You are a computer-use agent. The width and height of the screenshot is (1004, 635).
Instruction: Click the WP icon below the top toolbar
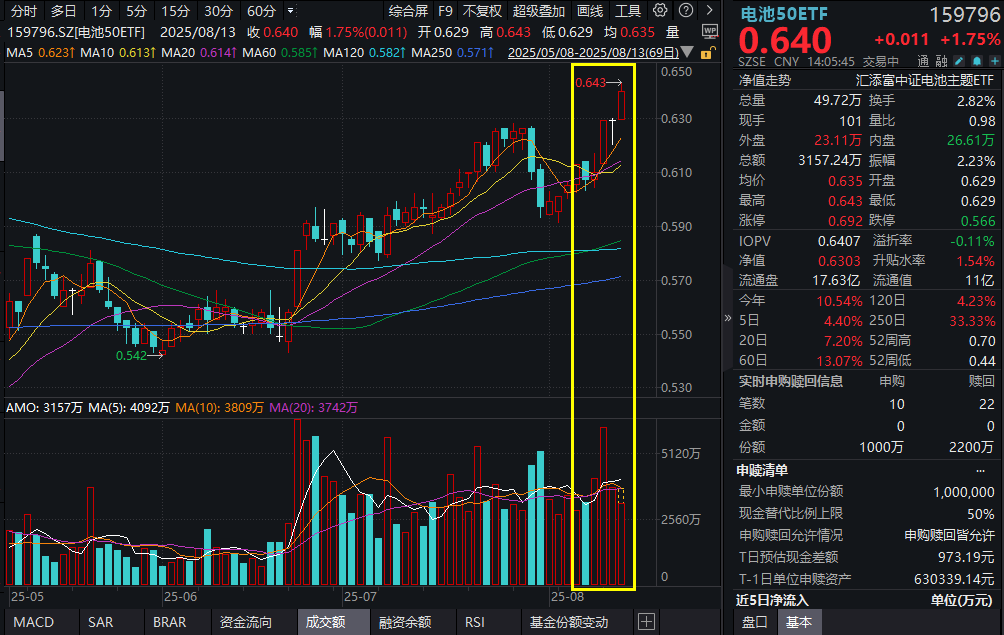click(710, 31)
